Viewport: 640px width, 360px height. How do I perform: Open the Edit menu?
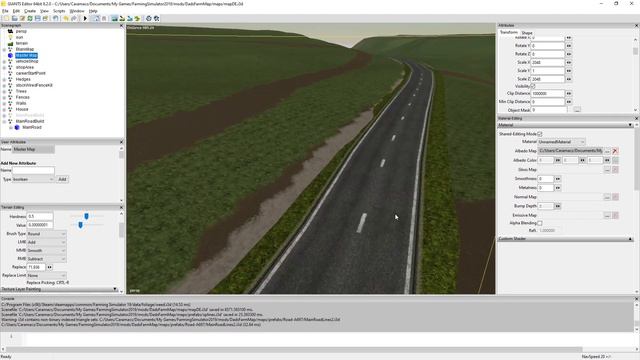coord(16,11)
